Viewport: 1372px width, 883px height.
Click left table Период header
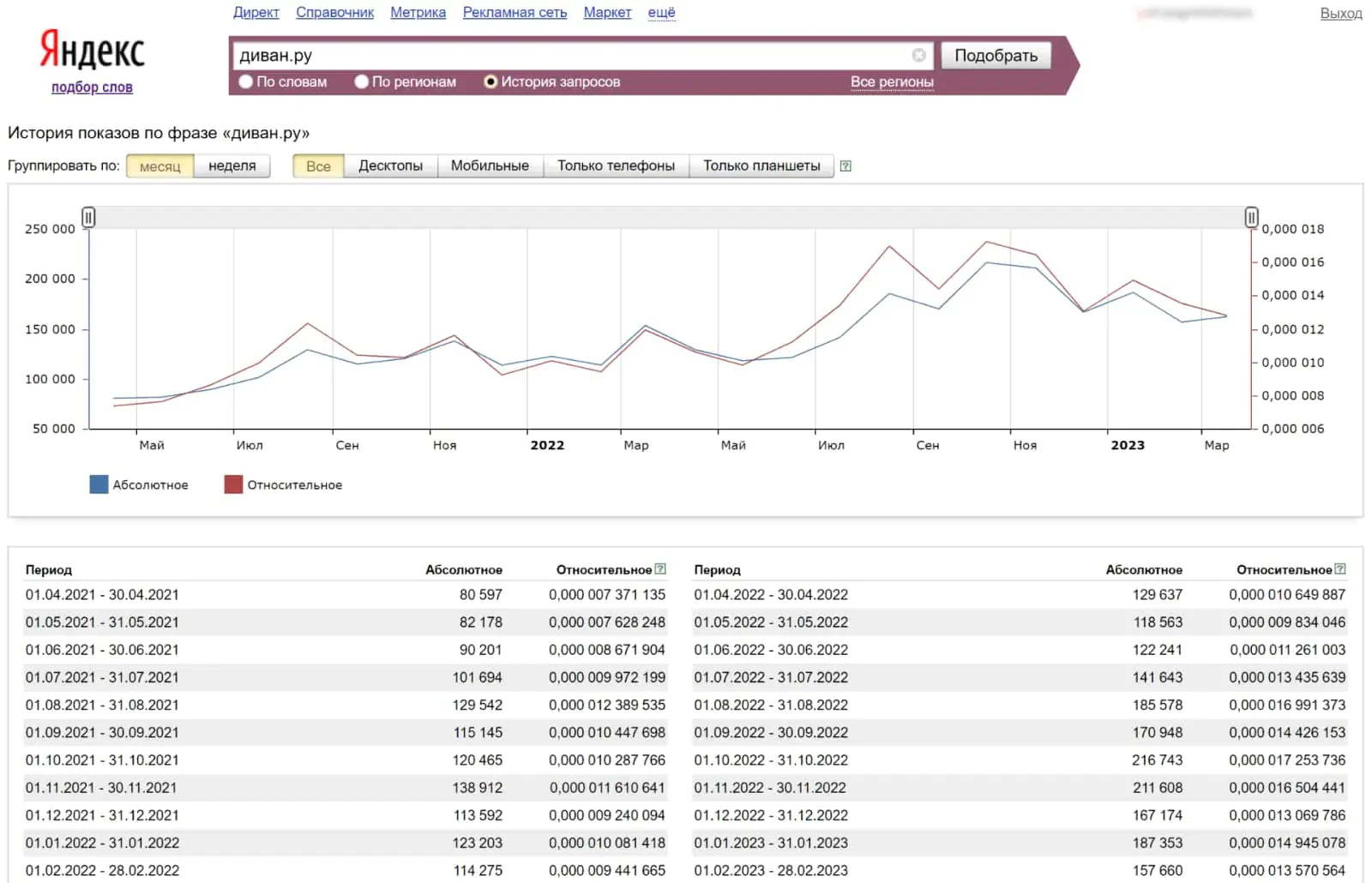[49, 570]
